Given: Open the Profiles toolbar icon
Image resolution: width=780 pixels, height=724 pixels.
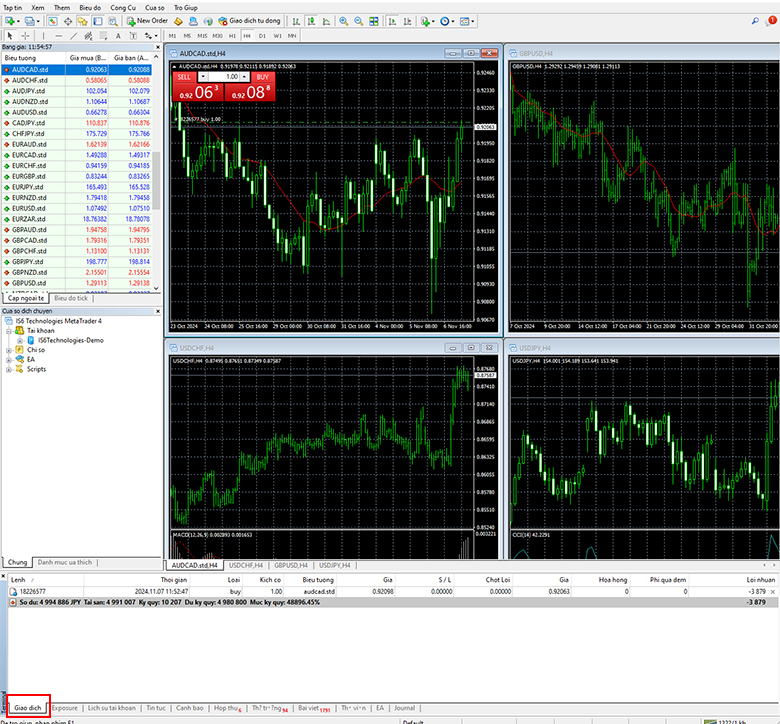Looking at the screenshot, I should 30,21.
